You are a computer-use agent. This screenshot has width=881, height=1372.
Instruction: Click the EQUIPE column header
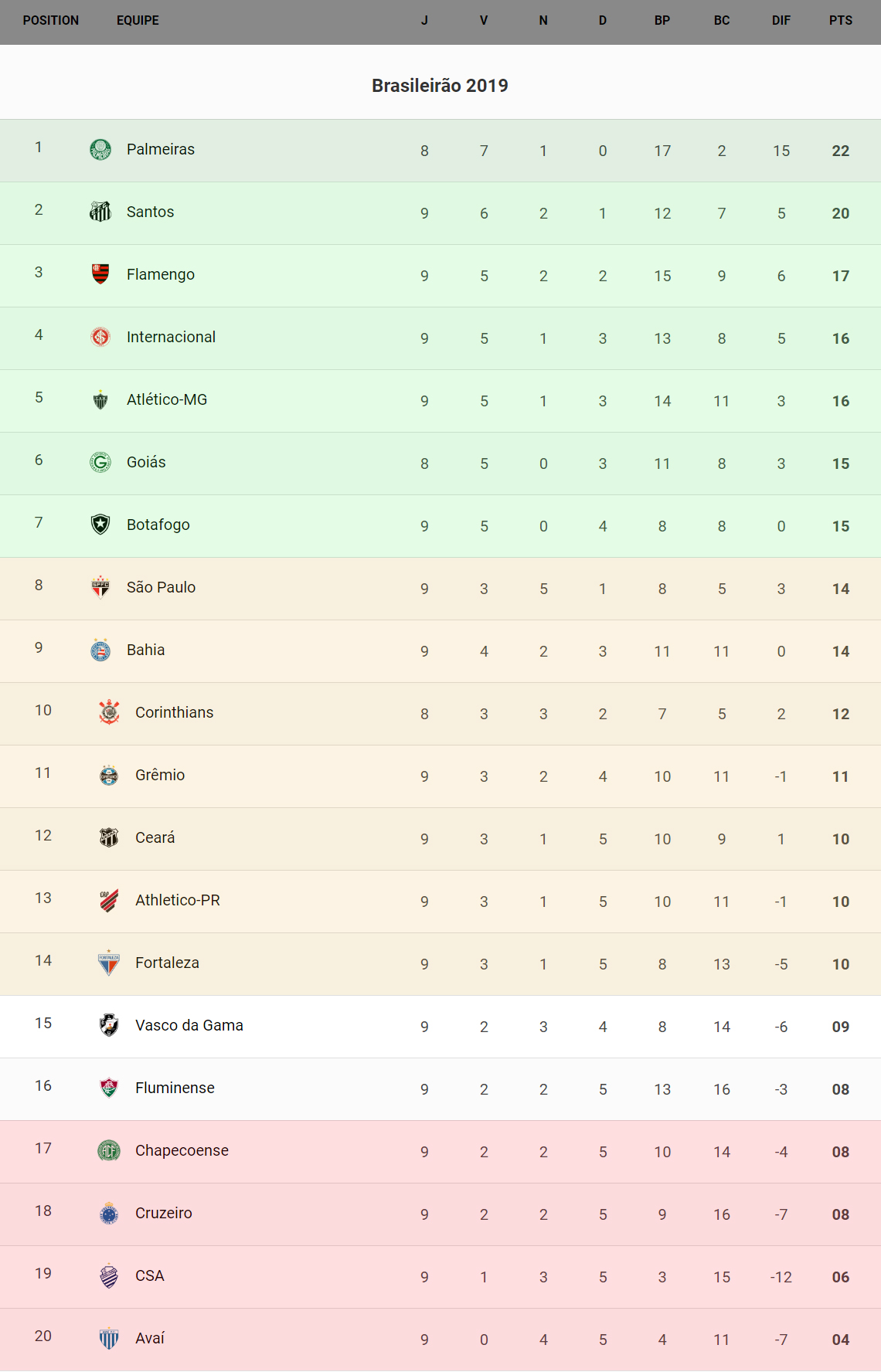coord(138,20)
